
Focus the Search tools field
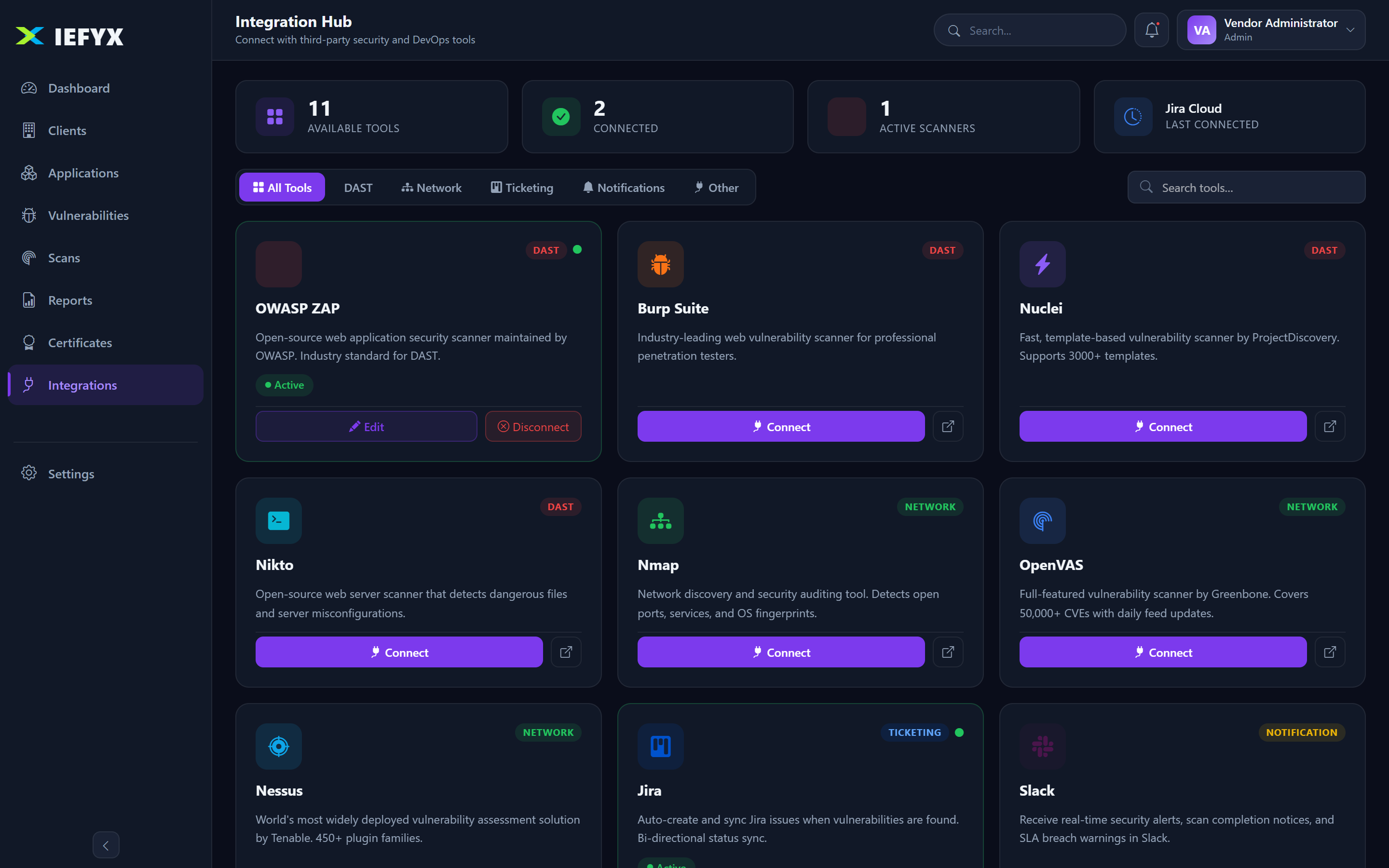[x=1246, y=188]
